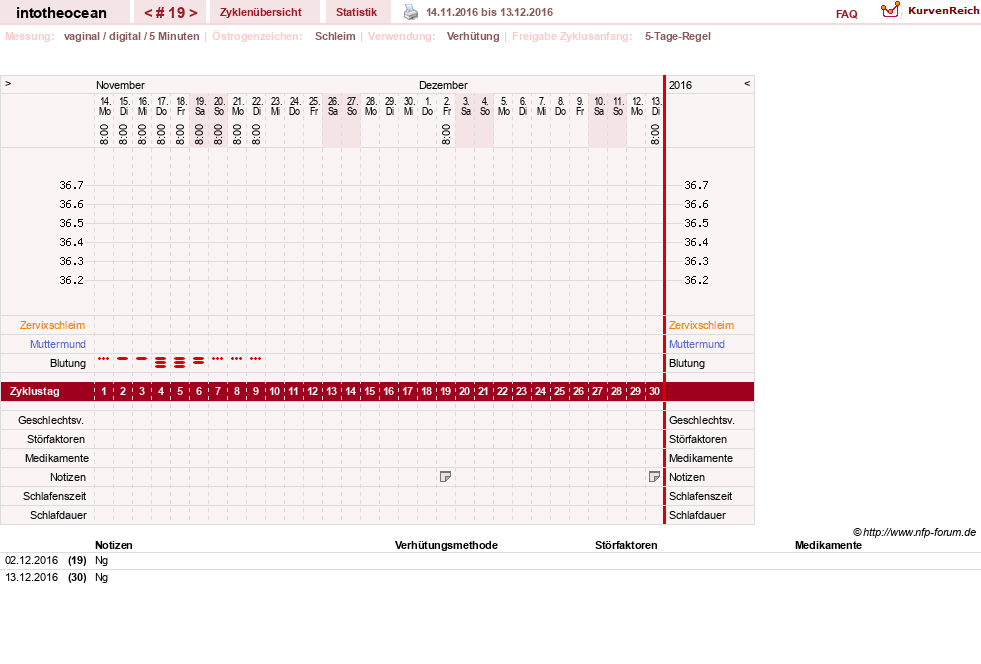
Task: Click the left Zervixschleim label
Action: 53,325
